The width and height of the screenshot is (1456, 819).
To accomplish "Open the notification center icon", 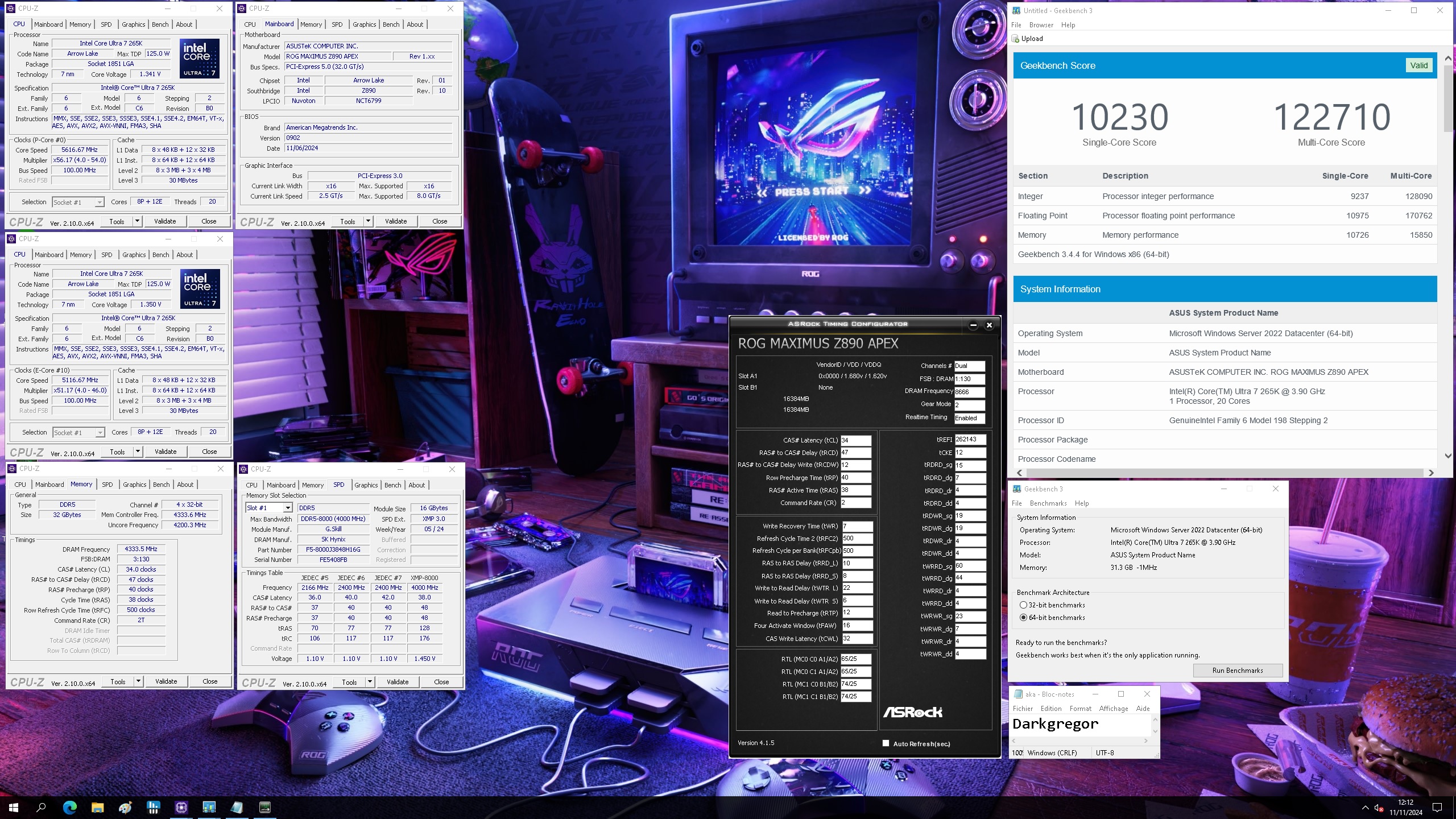I will (1437, 808).
